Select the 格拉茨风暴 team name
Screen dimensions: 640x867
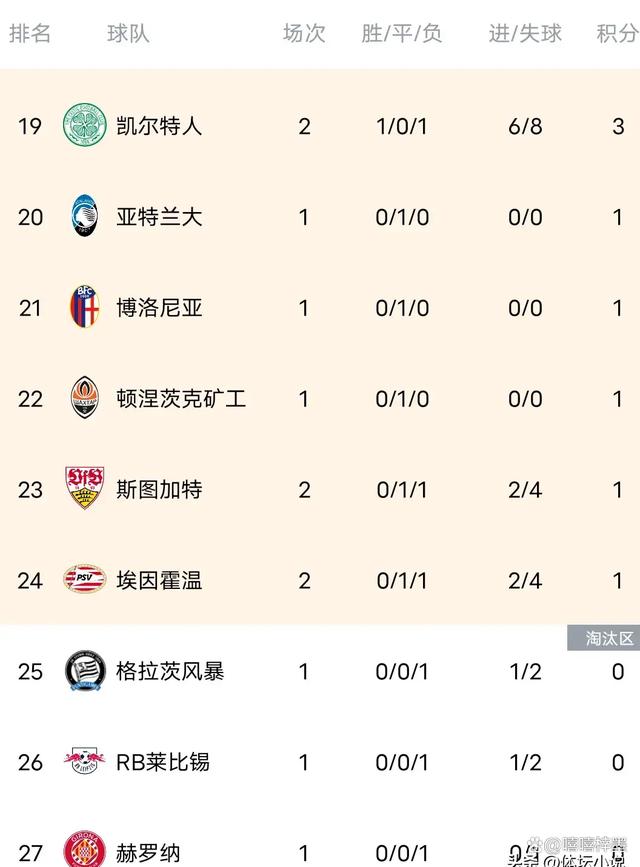(x=170, y=671)
